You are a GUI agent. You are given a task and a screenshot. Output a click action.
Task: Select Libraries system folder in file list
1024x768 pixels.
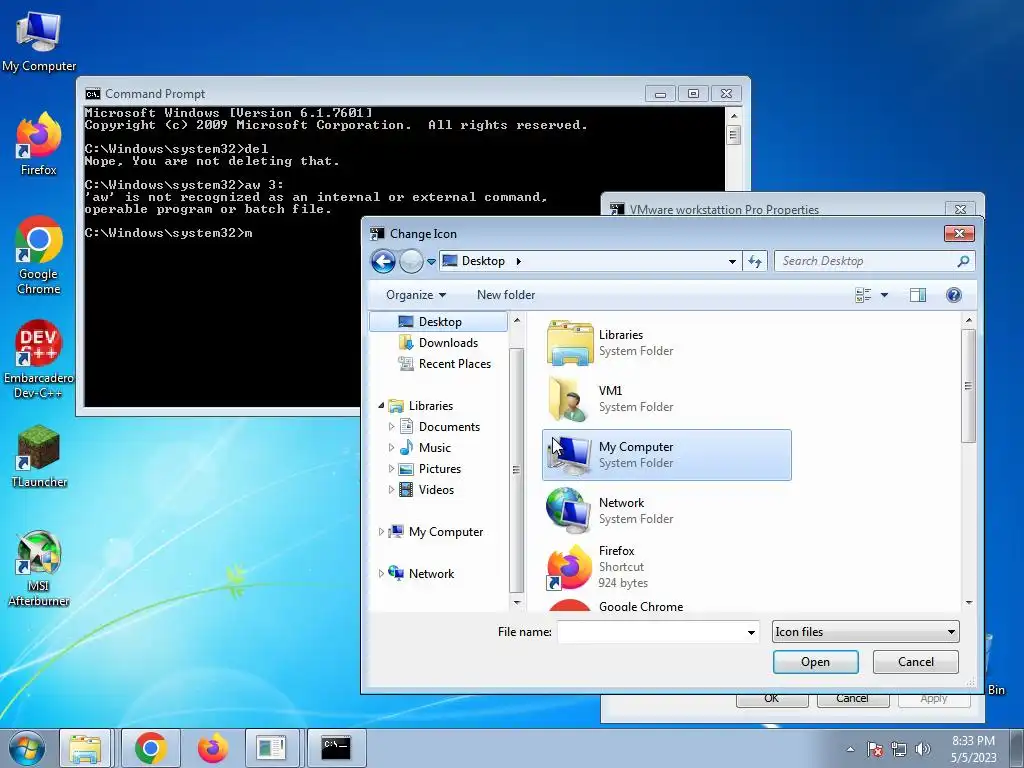pos(666,343)
